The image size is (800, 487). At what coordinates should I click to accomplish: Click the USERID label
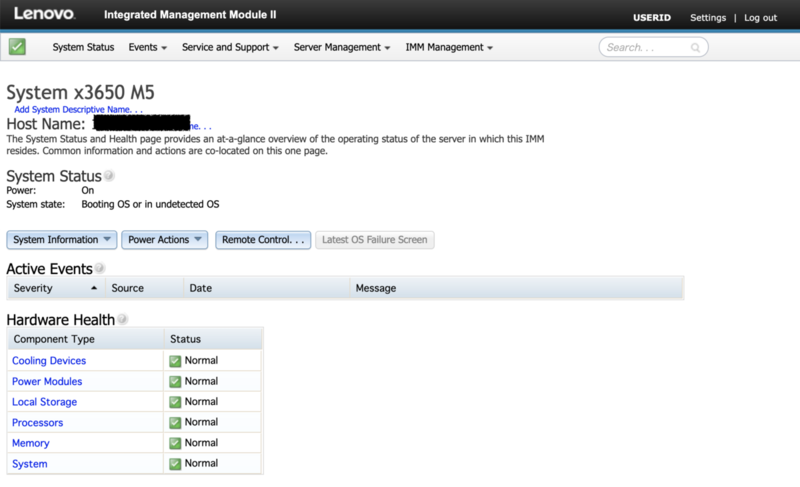click(652, 18)
